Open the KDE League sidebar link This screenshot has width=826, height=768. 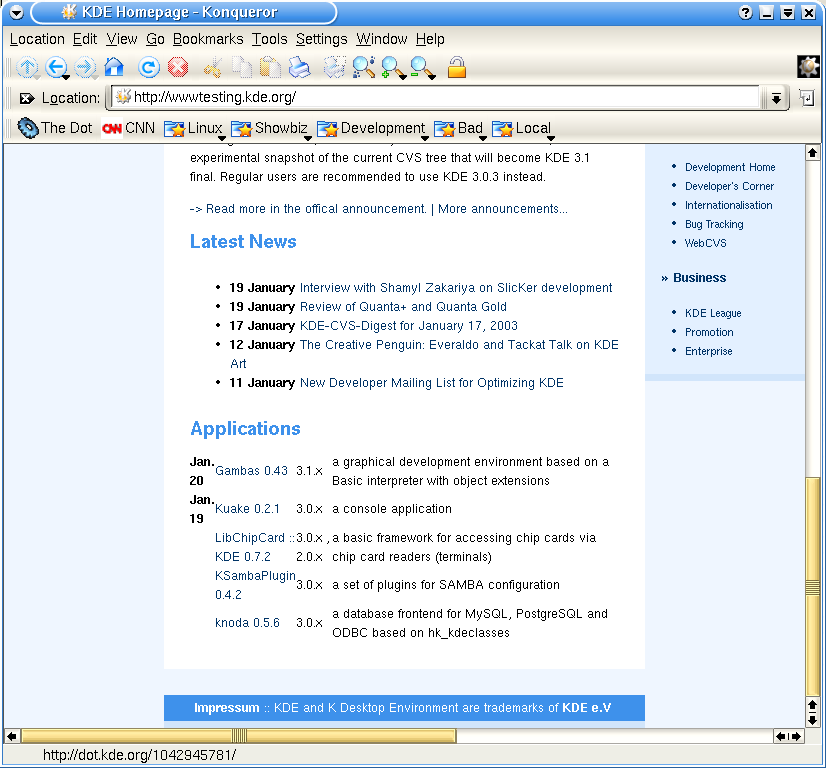713,313
